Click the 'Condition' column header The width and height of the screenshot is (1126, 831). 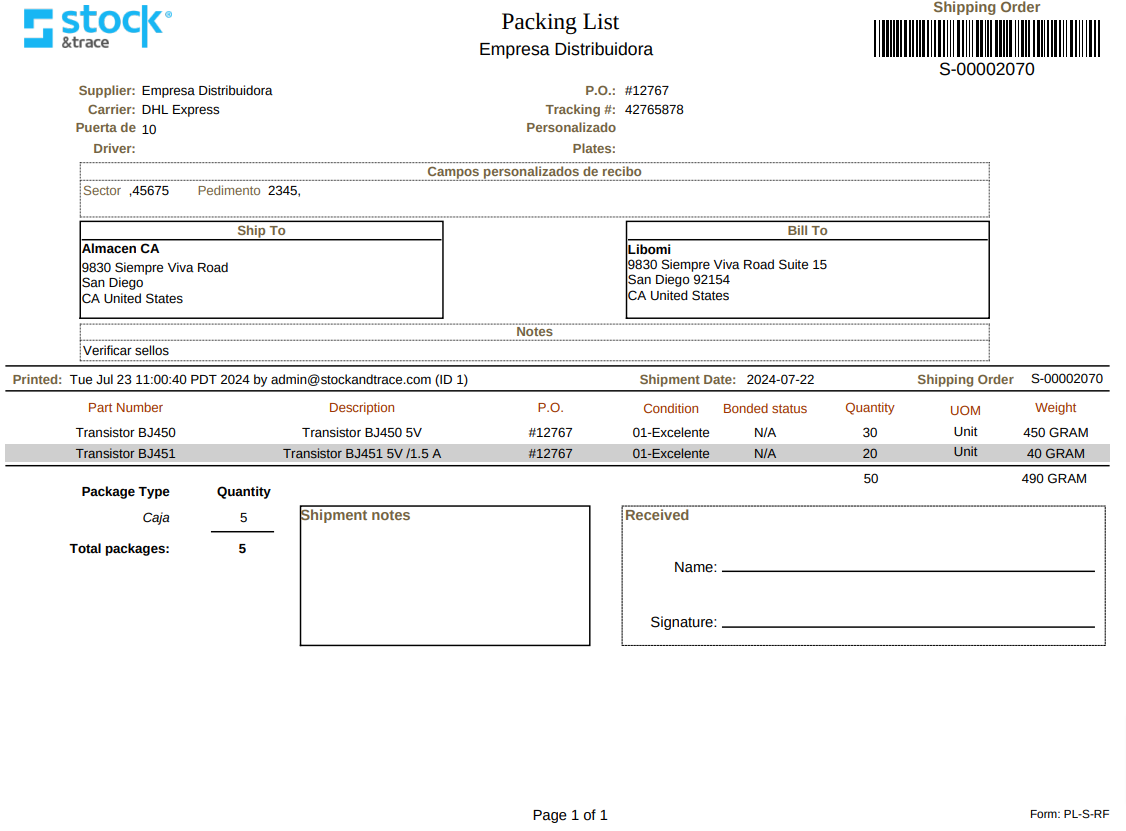pyautogui.click(x=671, y=409)
